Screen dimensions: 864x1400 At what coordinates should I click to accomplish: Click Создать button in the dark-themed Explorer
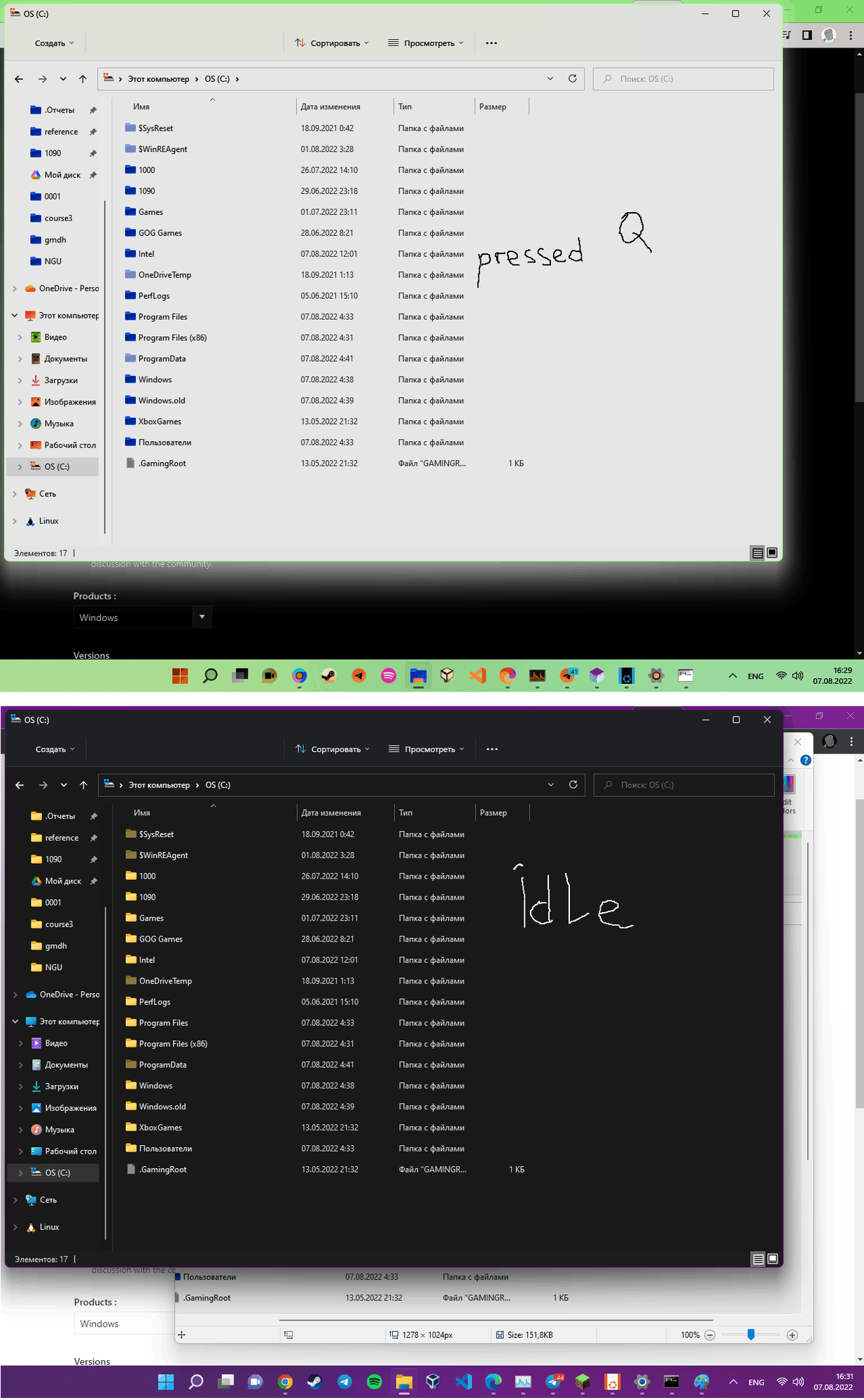(55, 749)
